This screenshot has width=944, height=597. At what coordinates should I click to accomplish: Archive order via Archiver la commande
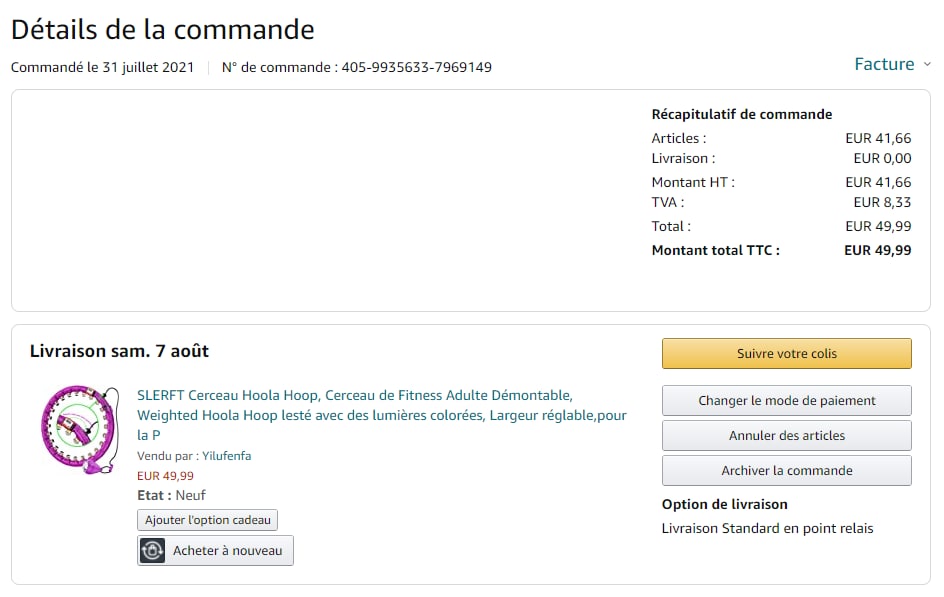[786, 470]
